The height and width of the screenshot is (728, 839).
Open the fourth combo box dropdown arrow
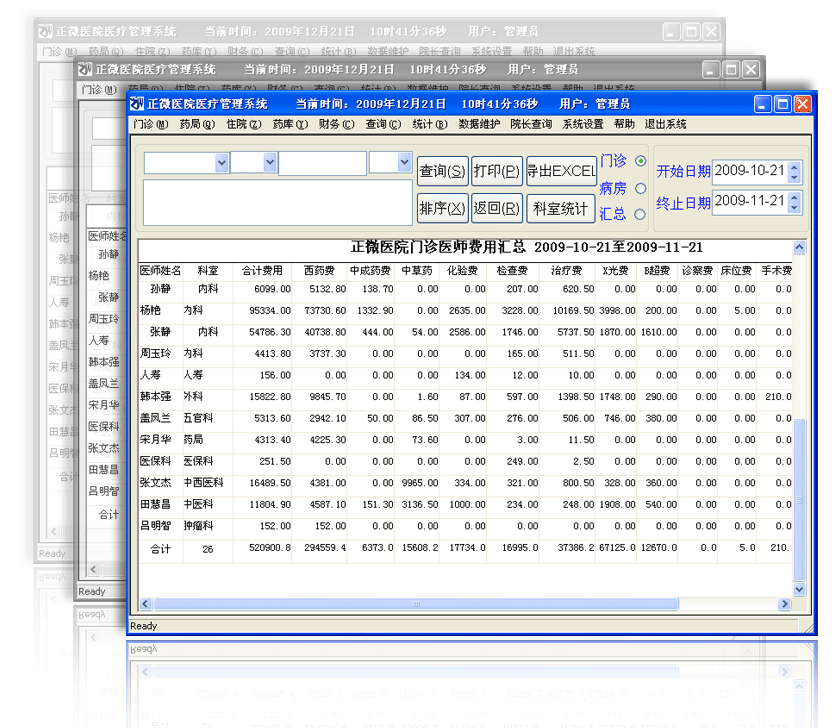405,162
